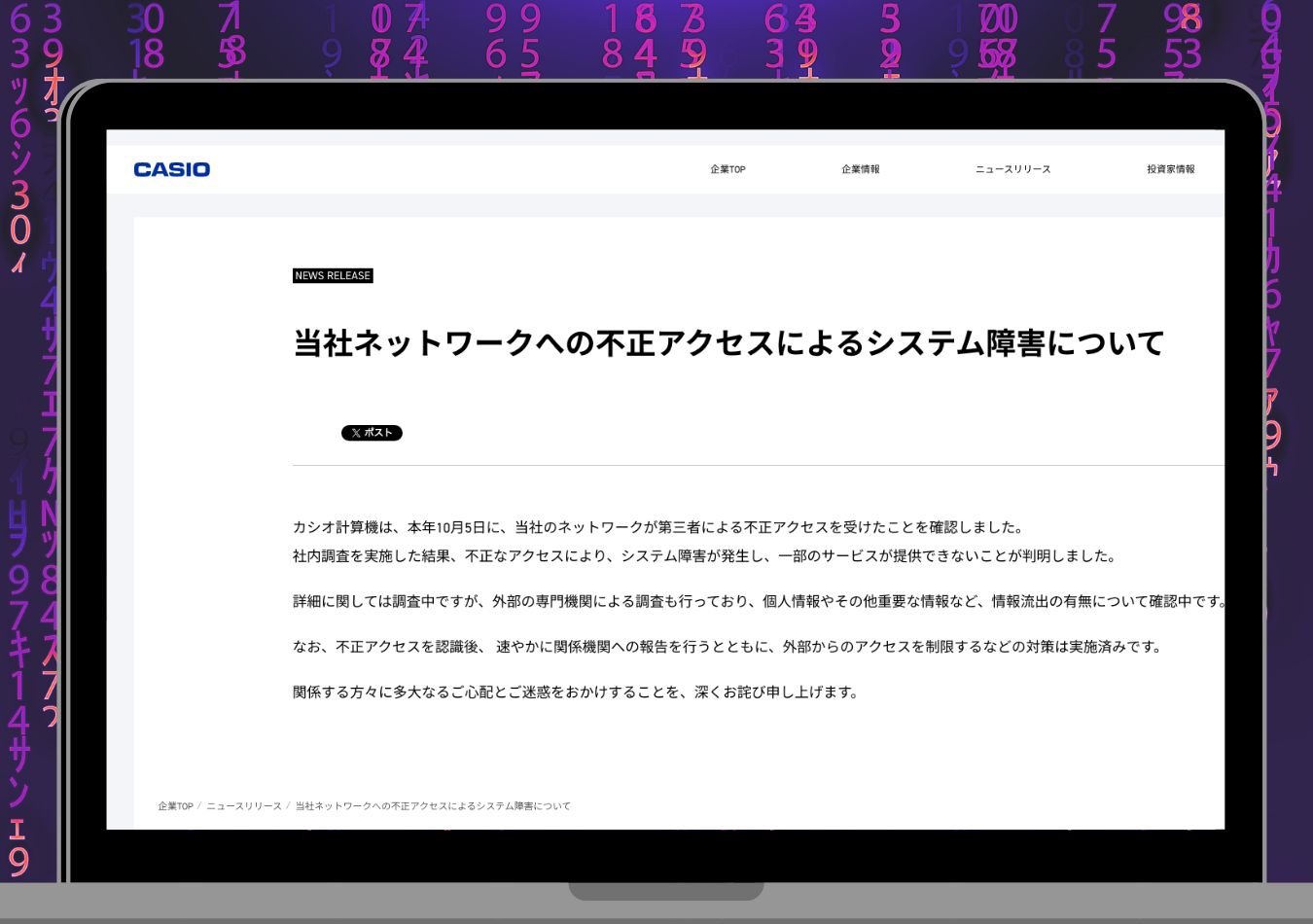Follow the ニュースリリース breadcrumb link
Image resolution: width=1313 pixels, height=924 pixels.
click(243, 806)
